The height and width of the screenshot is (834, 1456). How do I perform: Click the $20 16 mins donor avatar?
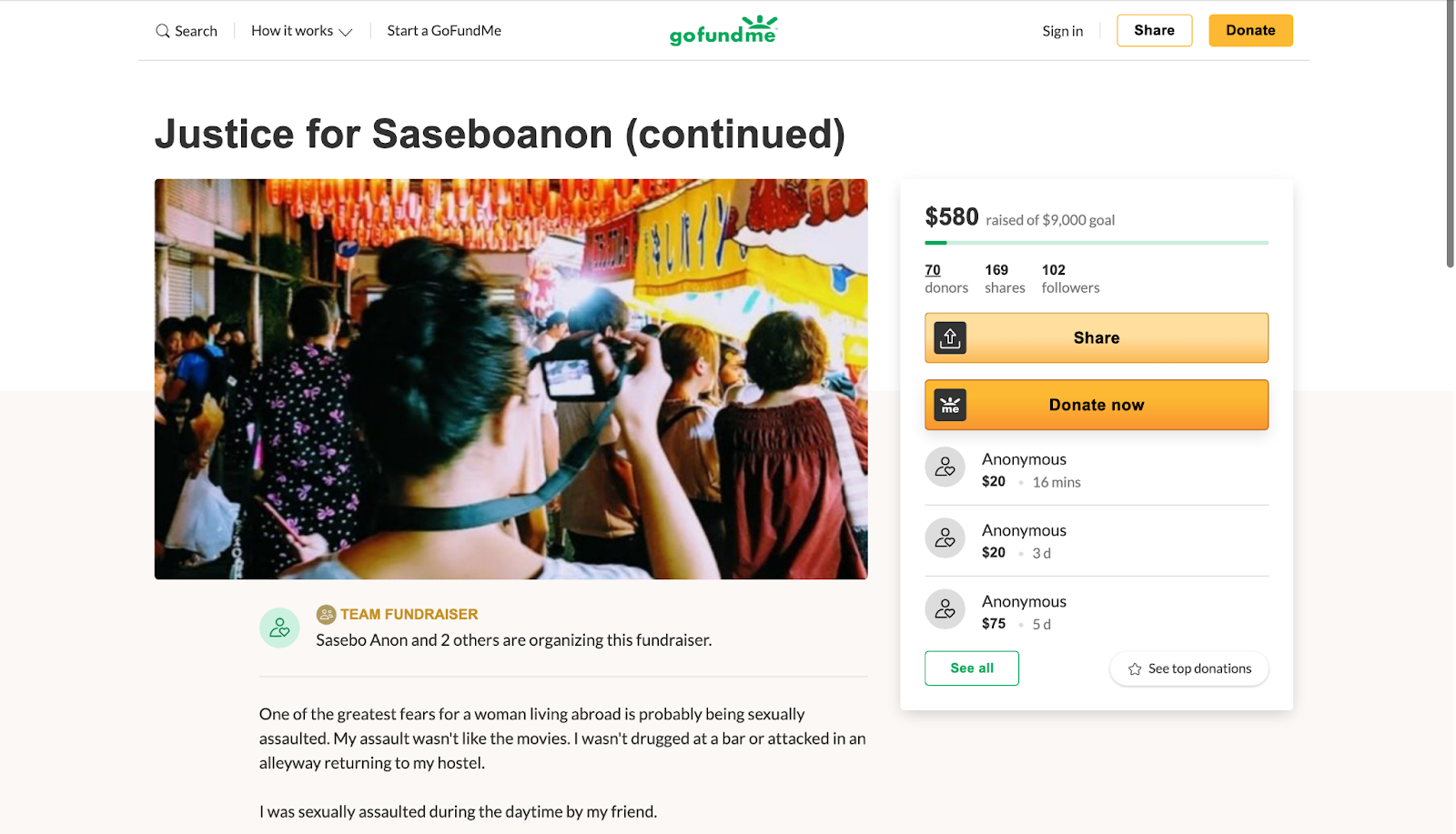(x=945, y=467)
